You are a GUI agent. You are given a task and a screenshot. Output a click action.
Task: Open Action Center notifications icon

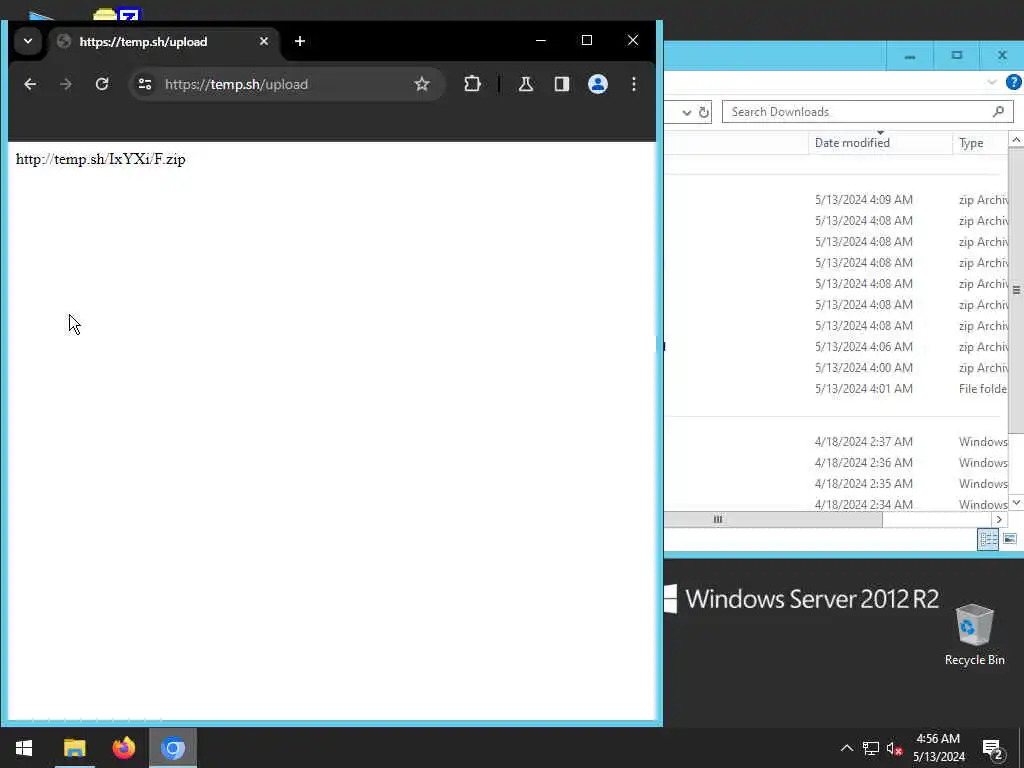pyautogui.click(x=993, y=748)
